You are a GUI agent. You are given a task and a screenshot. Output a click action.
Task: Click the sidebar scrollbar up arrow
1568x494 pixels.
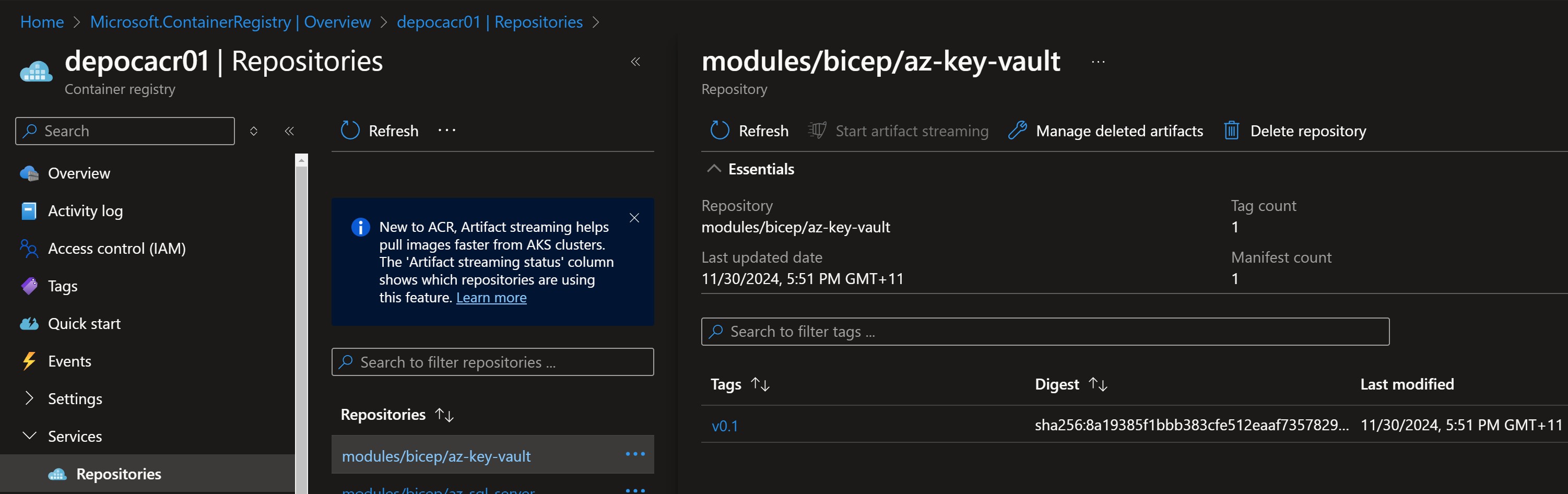(301, 160)
